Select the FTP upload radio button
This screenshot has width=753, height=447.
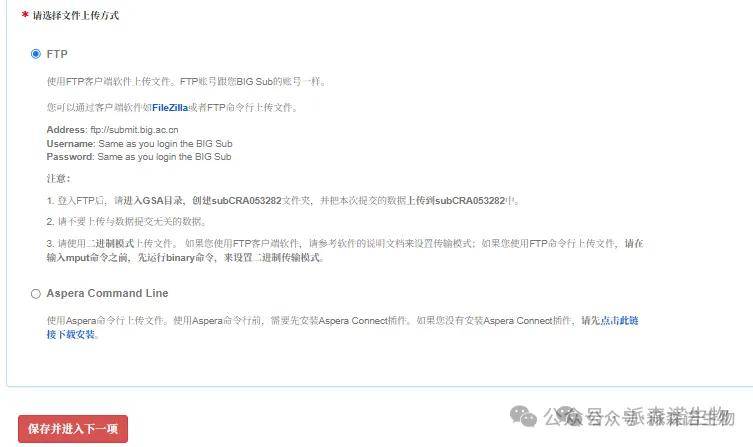tap(36, 54)
